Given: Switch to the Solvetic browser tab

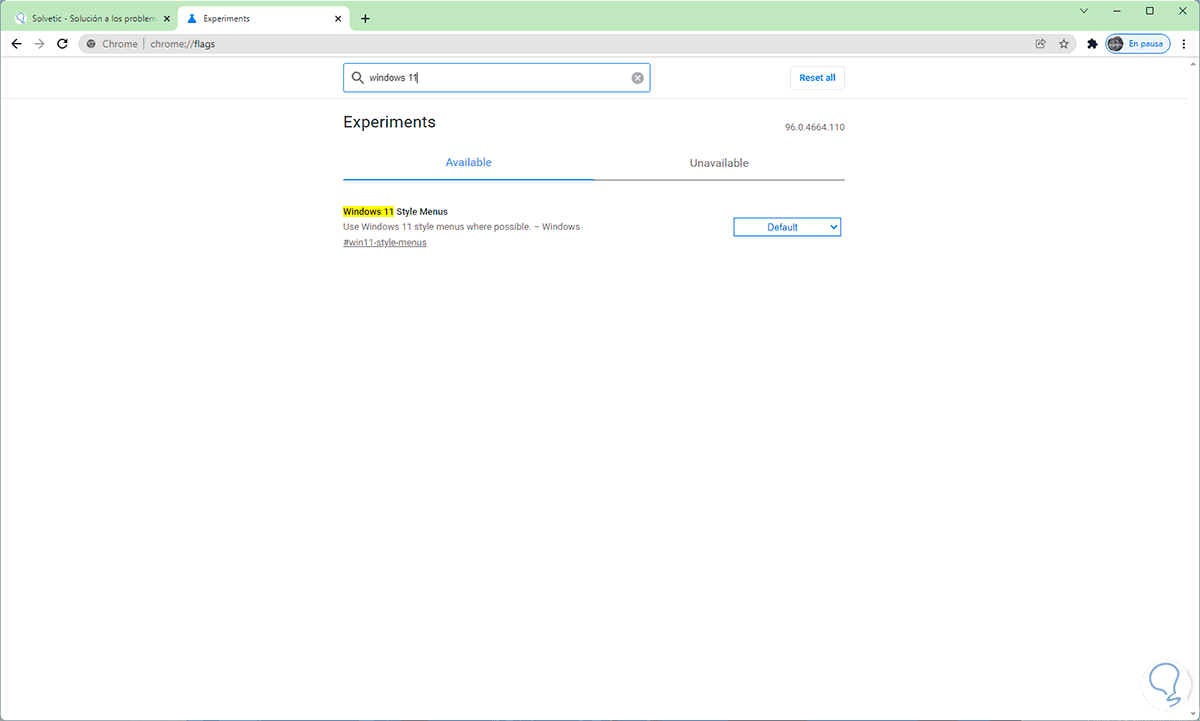Looking at the screenshot, I should click(90, 18).
